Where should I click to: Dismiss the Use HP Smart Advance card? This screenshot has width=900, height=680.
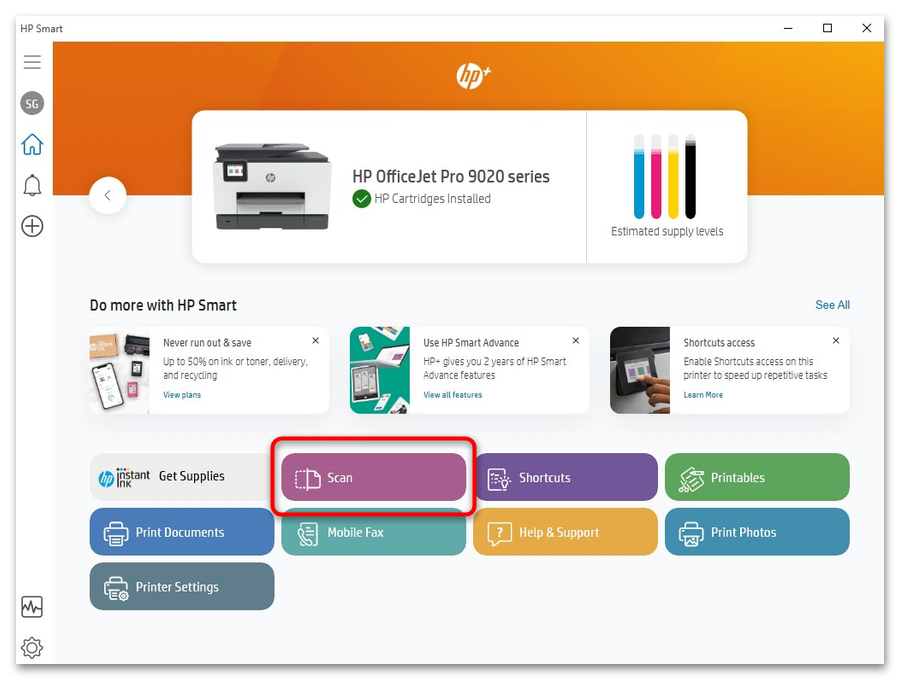tap(576, 341)
